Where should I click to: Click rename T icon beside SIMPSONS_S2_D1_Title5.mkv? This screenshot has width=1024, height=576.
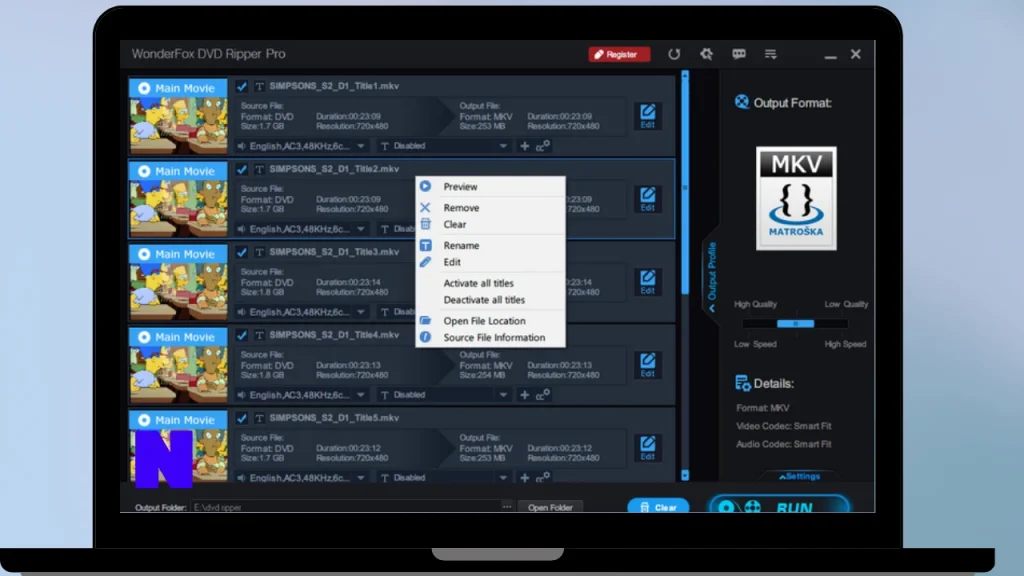click(259, 418)
